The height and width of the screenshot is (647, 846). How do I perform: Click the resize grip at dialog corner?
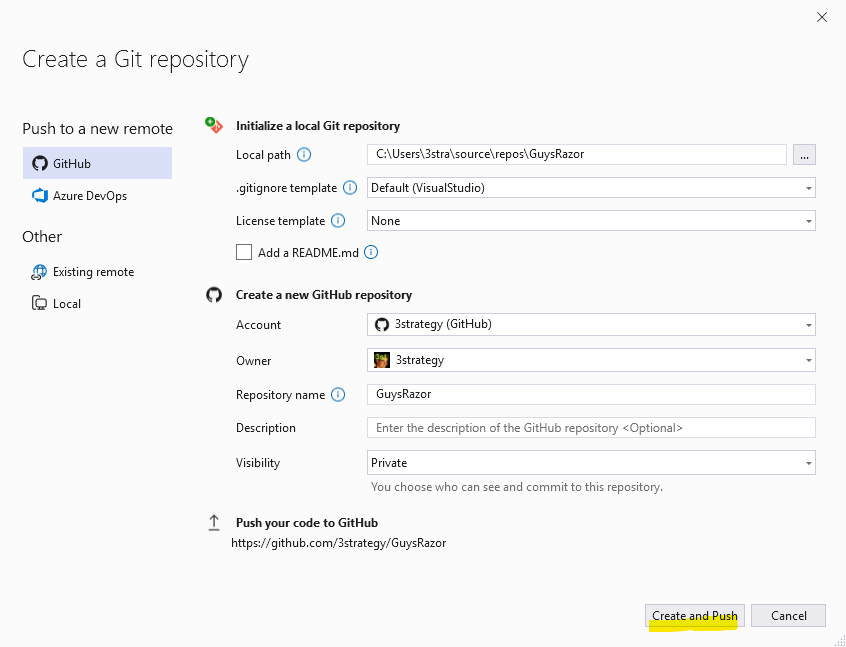click(x=839, y=640)
